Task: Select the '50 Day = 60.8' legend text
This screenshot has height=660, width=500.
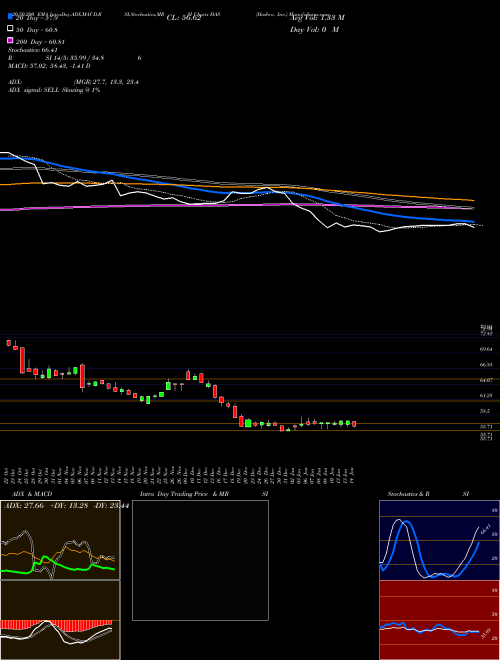Action: [x=37, y=30]
